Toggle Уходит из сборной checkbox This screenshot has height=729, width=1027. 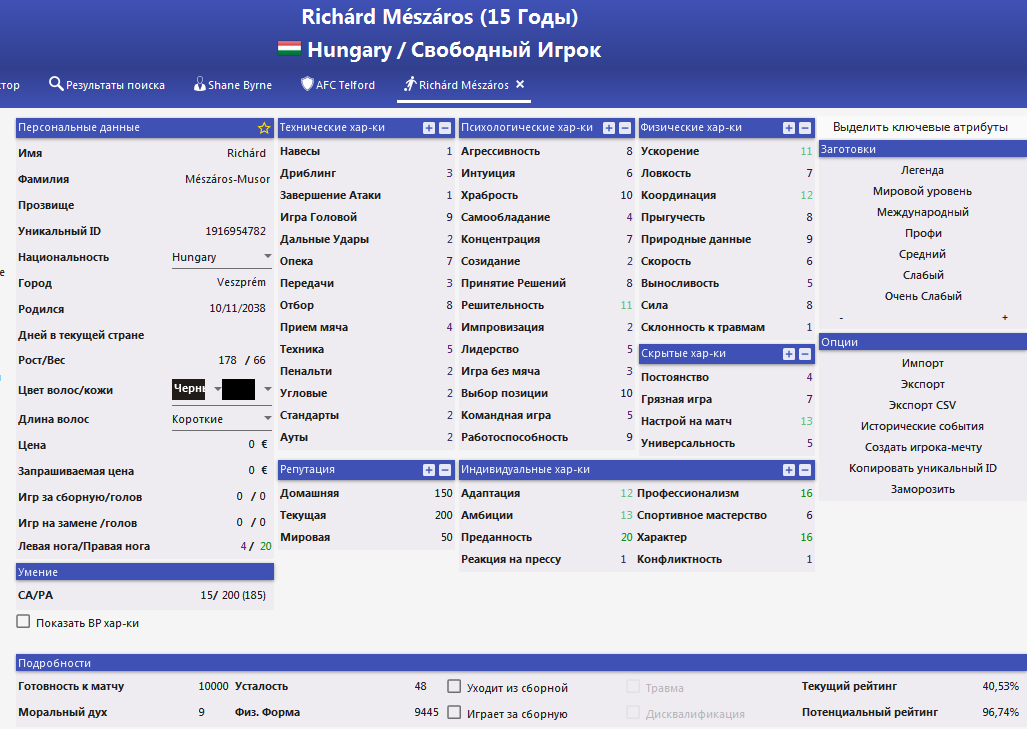pyautogui.click(x=454, y=686)
